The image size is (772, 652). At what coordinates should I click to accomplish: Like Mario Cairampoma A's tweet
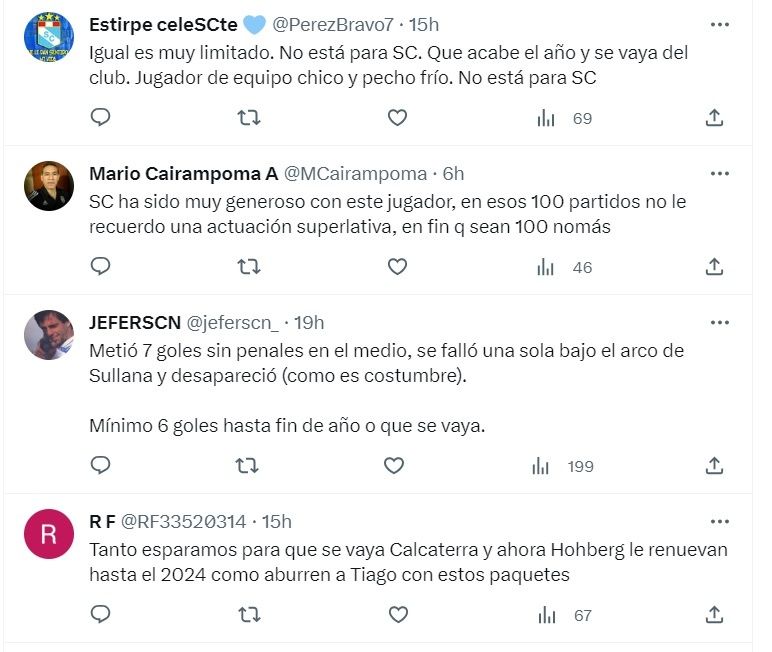pos(397,267)
